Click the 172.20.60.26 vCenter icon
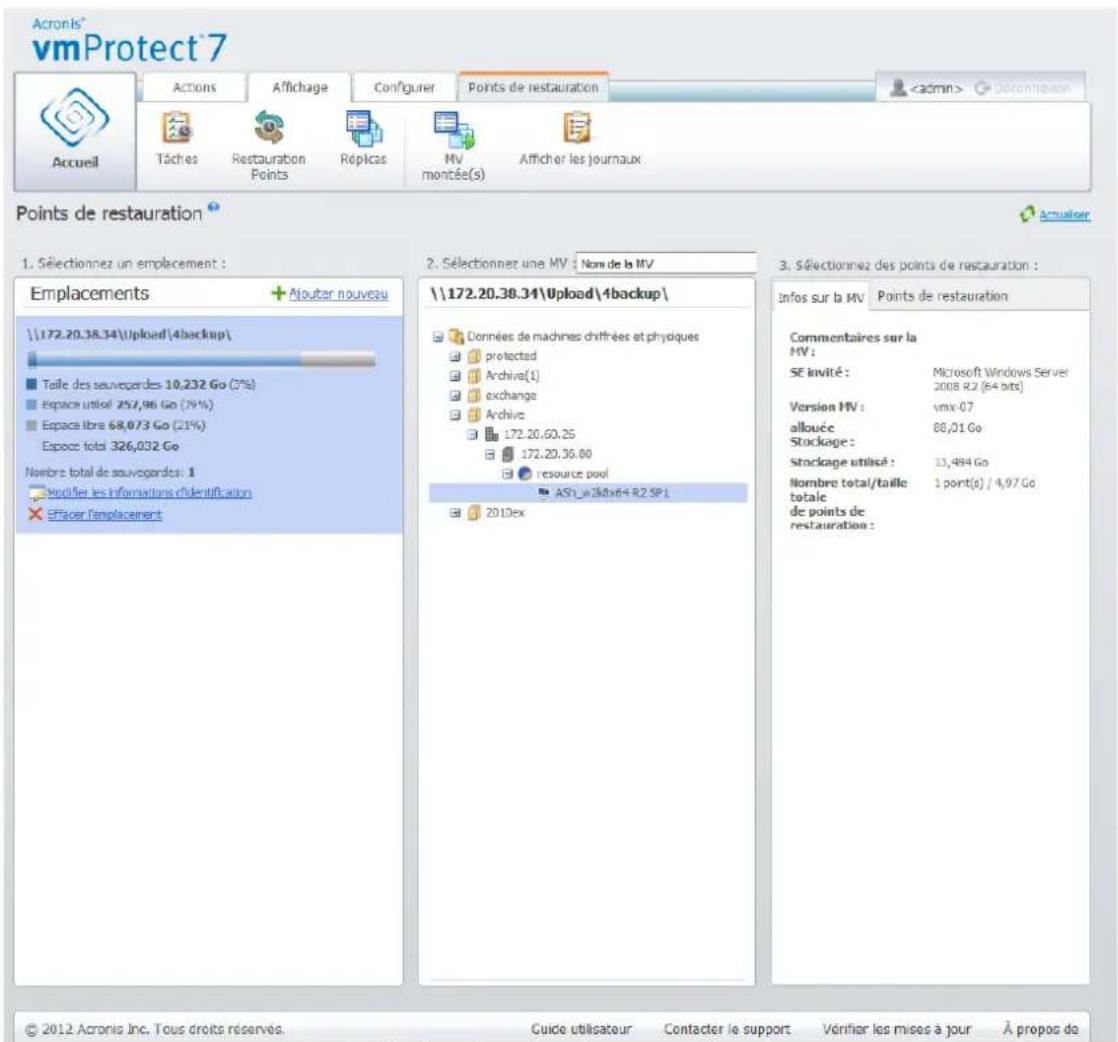Image resolution: width=1118 pixels, height=1042 pixels. [492, 434]
